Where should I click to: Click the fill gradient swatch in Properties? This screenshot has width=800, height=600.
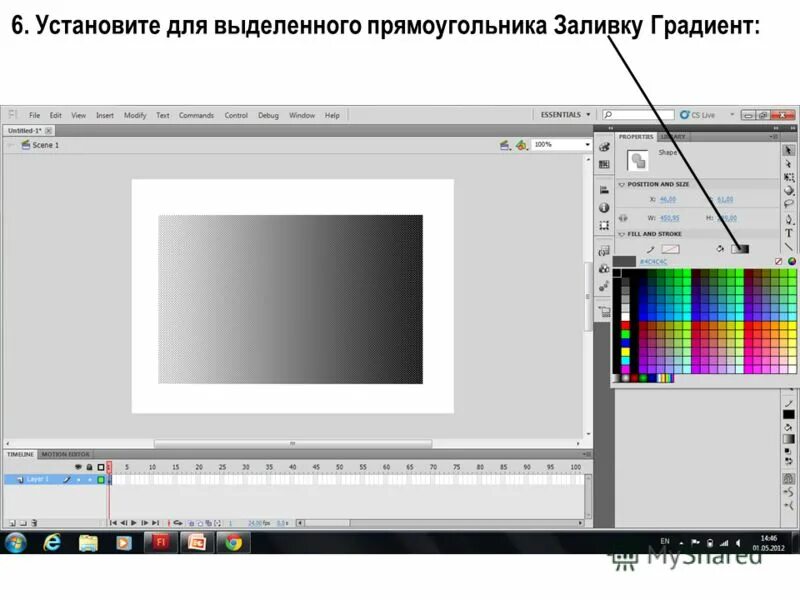coord(740,249)
